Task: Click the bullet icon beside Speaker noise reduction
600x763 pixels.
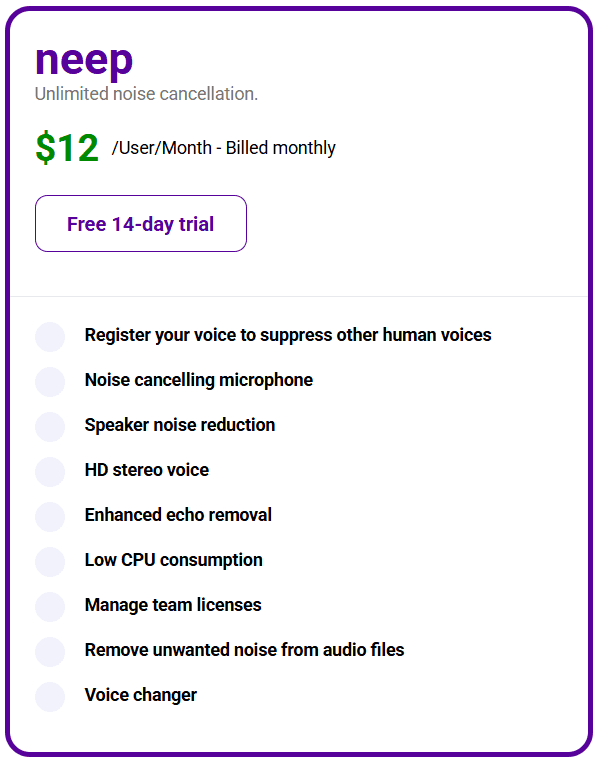Action: click(x=50, y=426)
